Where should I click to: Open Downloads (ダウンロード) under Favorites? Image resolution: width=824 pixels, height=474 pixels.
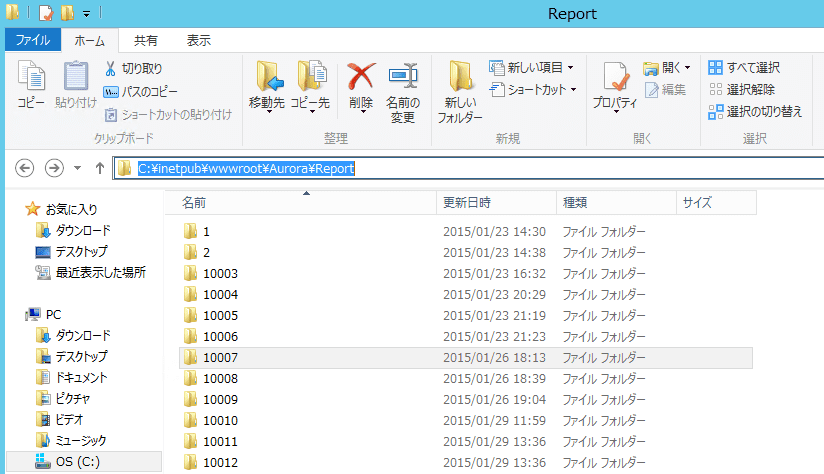[x=73, y=230]
